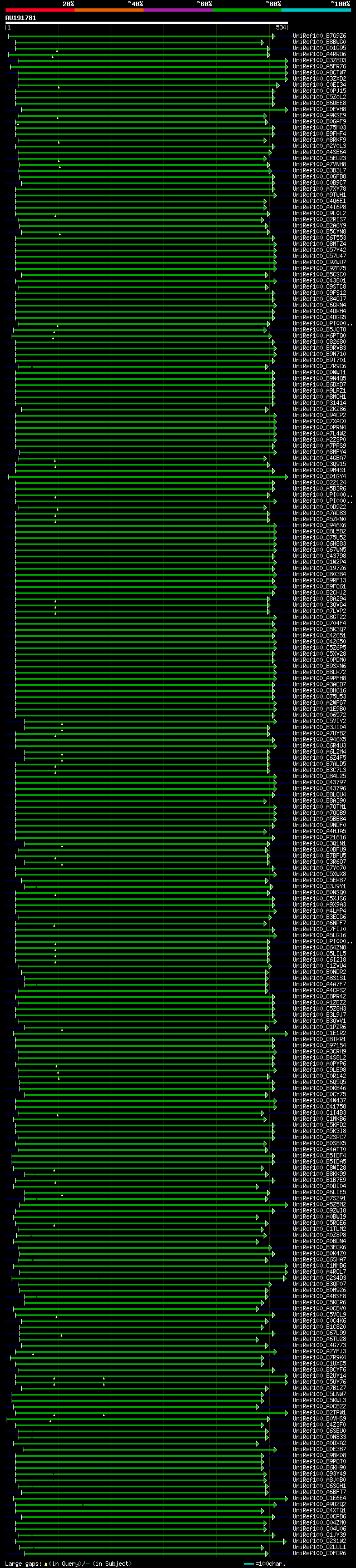Image resolution: width=356 pixels, height=1568 pixels.
Task: Select the UniRef100_C0PJ15 label
Action: (x=319, y=91)
